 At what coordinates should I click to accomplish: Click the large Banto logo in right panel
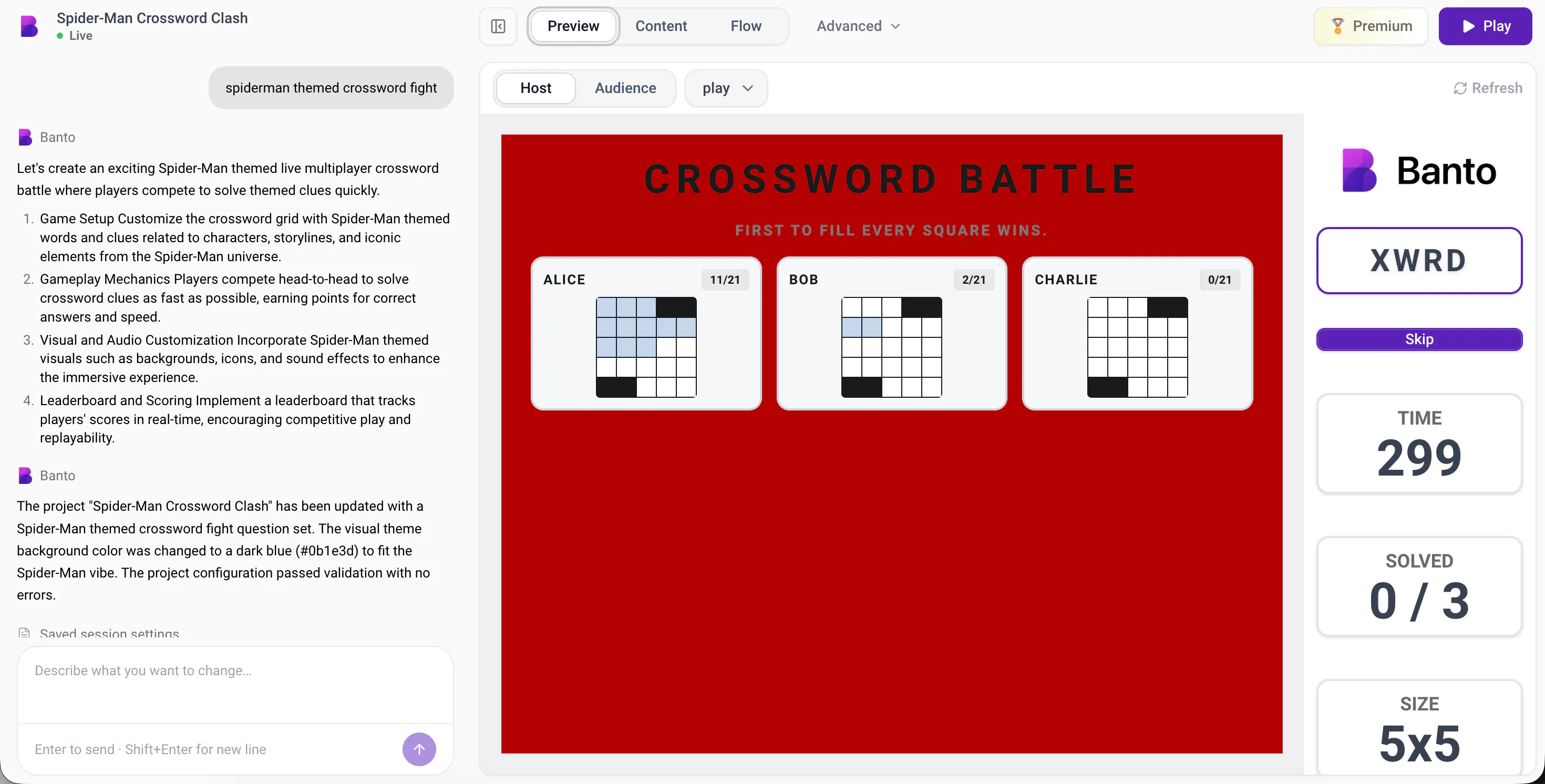[x=1419, y=170]
